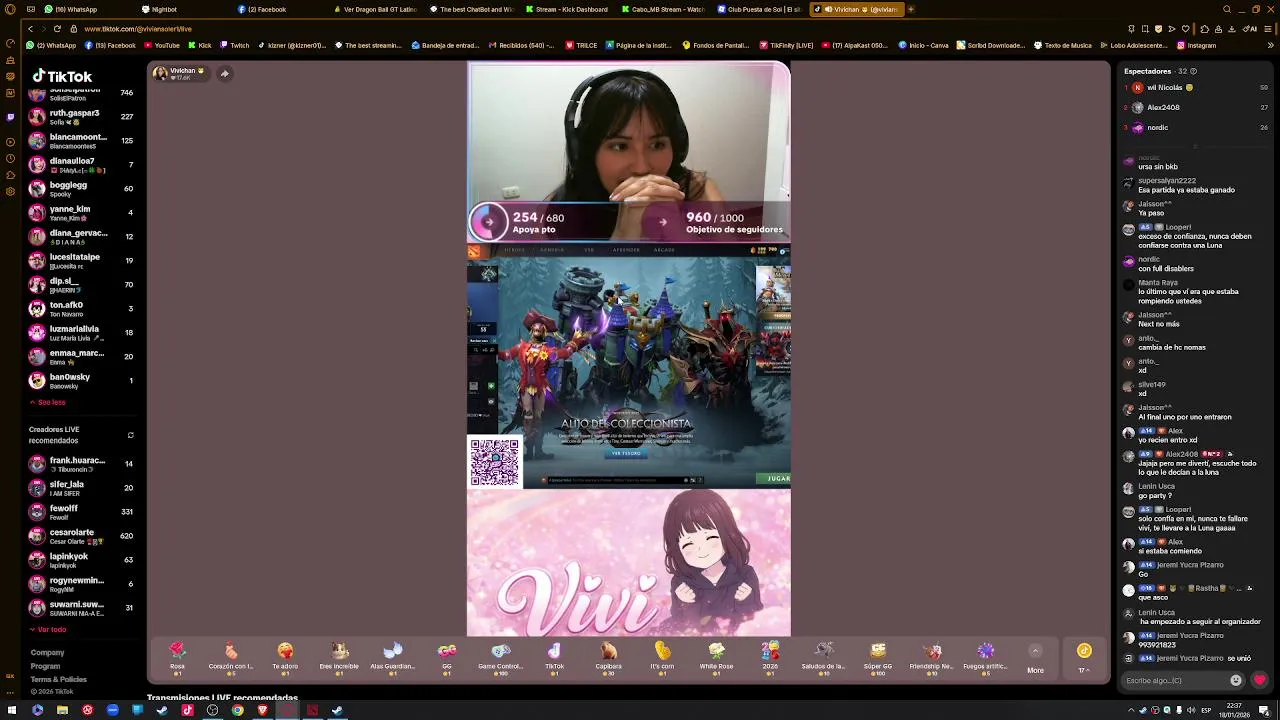Expand following list with See less
Screen dimensions: 1280x720
pos(48,402)
